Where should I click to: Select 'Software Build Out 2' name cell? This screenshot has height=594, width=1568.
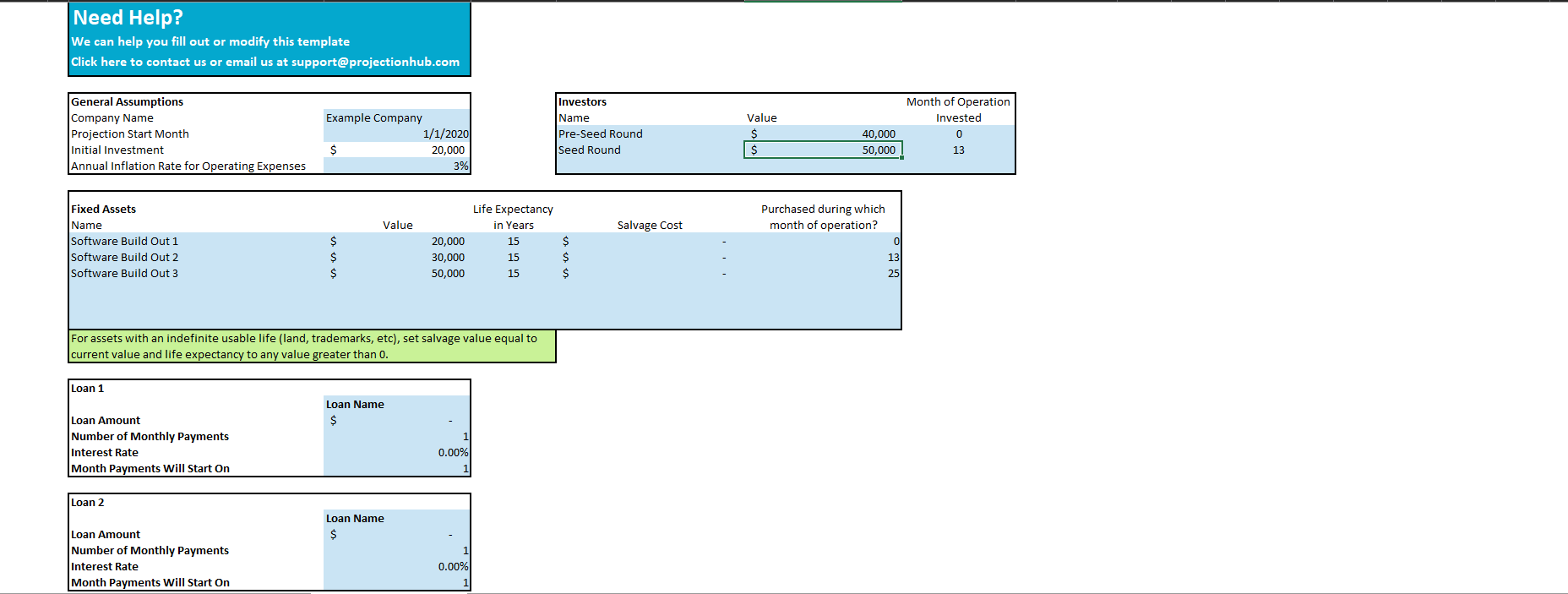click(196, 257)
